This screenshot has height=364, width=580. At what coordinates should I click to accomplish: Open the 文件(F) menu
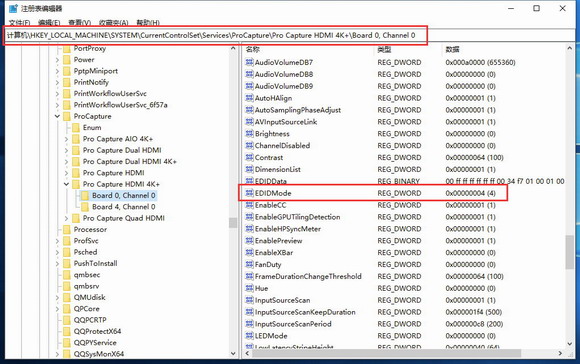point(19,23)
